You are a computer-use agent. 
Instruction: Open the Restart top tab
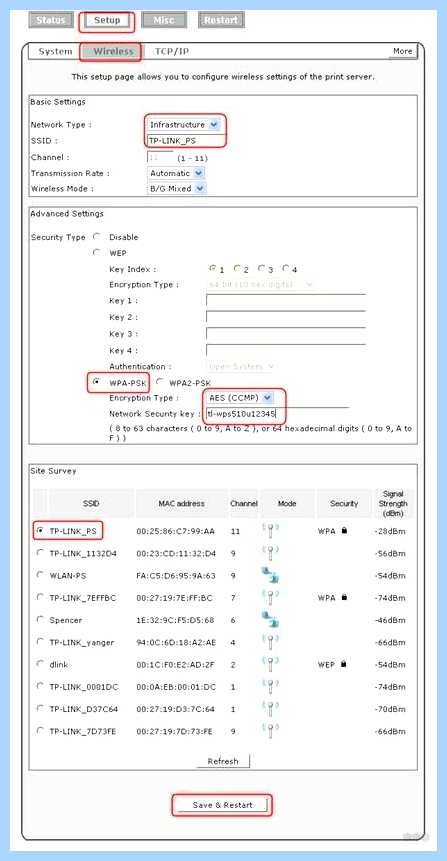(x=221, y=20)
